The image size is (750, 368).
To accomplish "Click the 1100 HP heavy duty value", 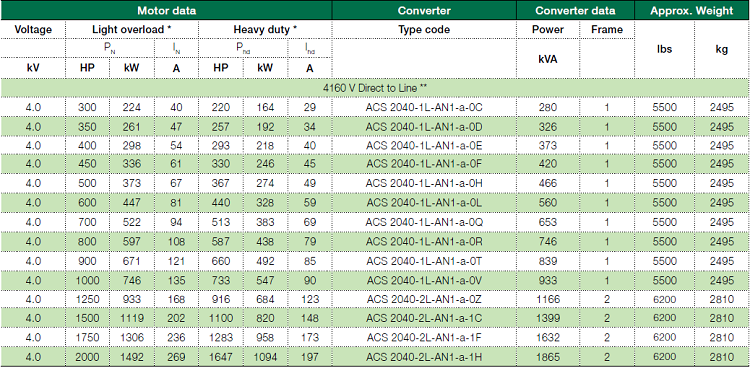I will (221, 318).
